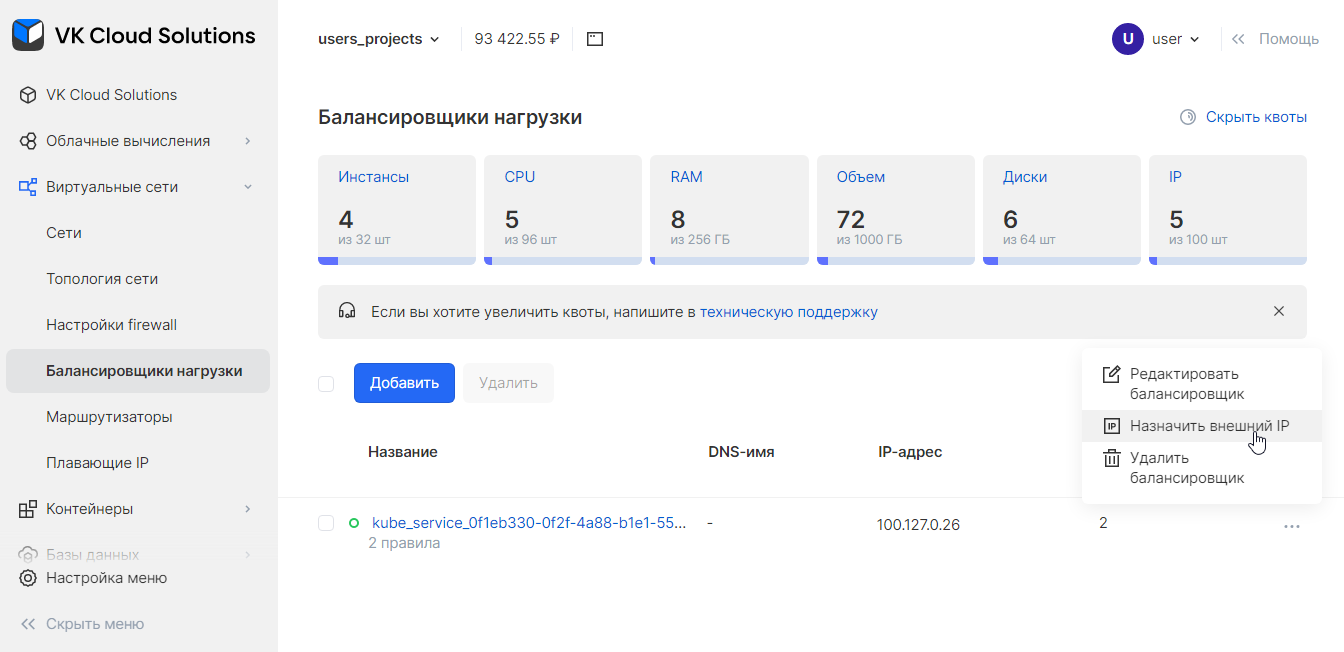Collapse sidebar via Скрыть меню
The width and height of the screenshot is (1344, 652).
point(95,624)
